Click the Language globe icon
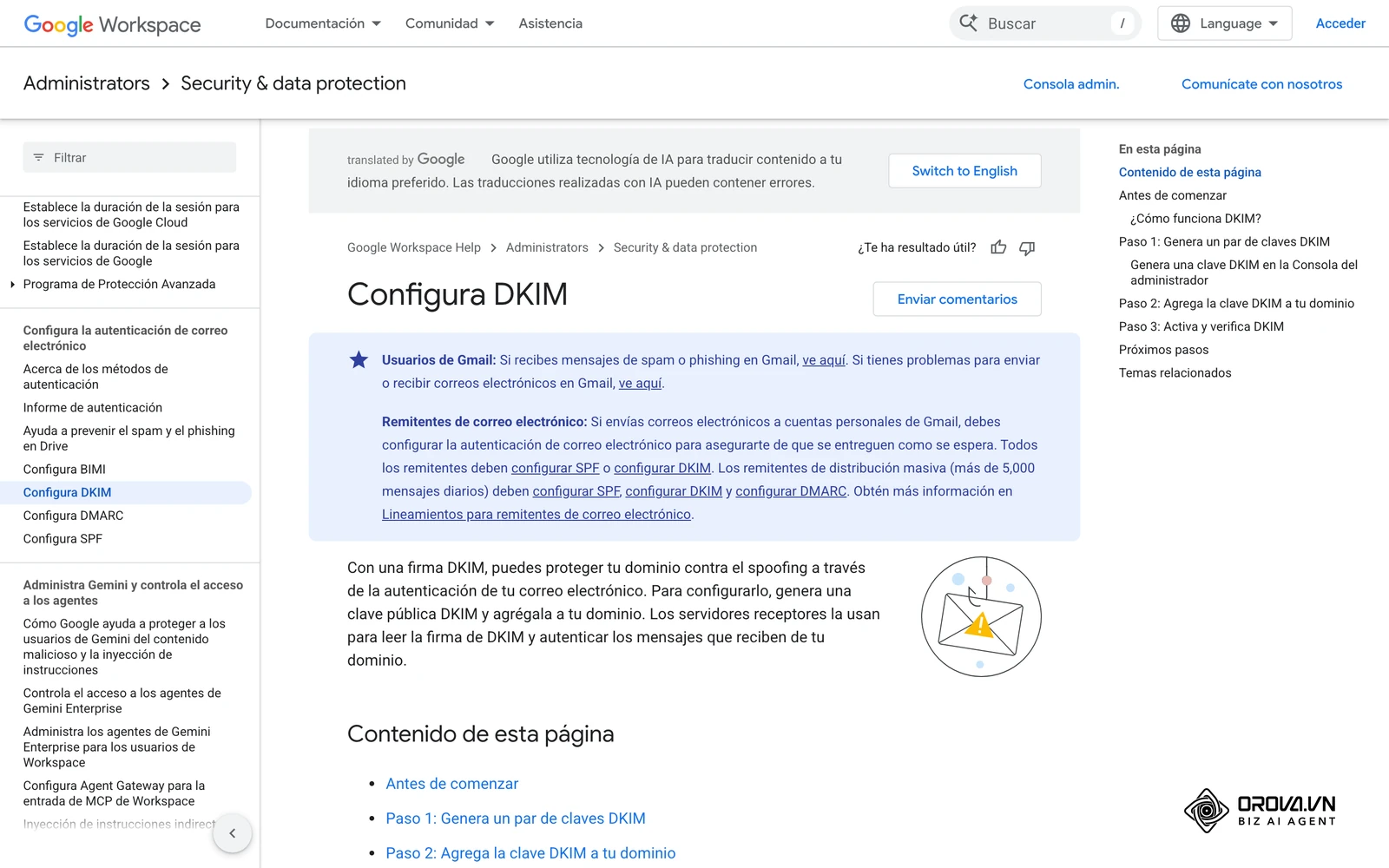1389x868 pixels. click(x=1181, y=23)
